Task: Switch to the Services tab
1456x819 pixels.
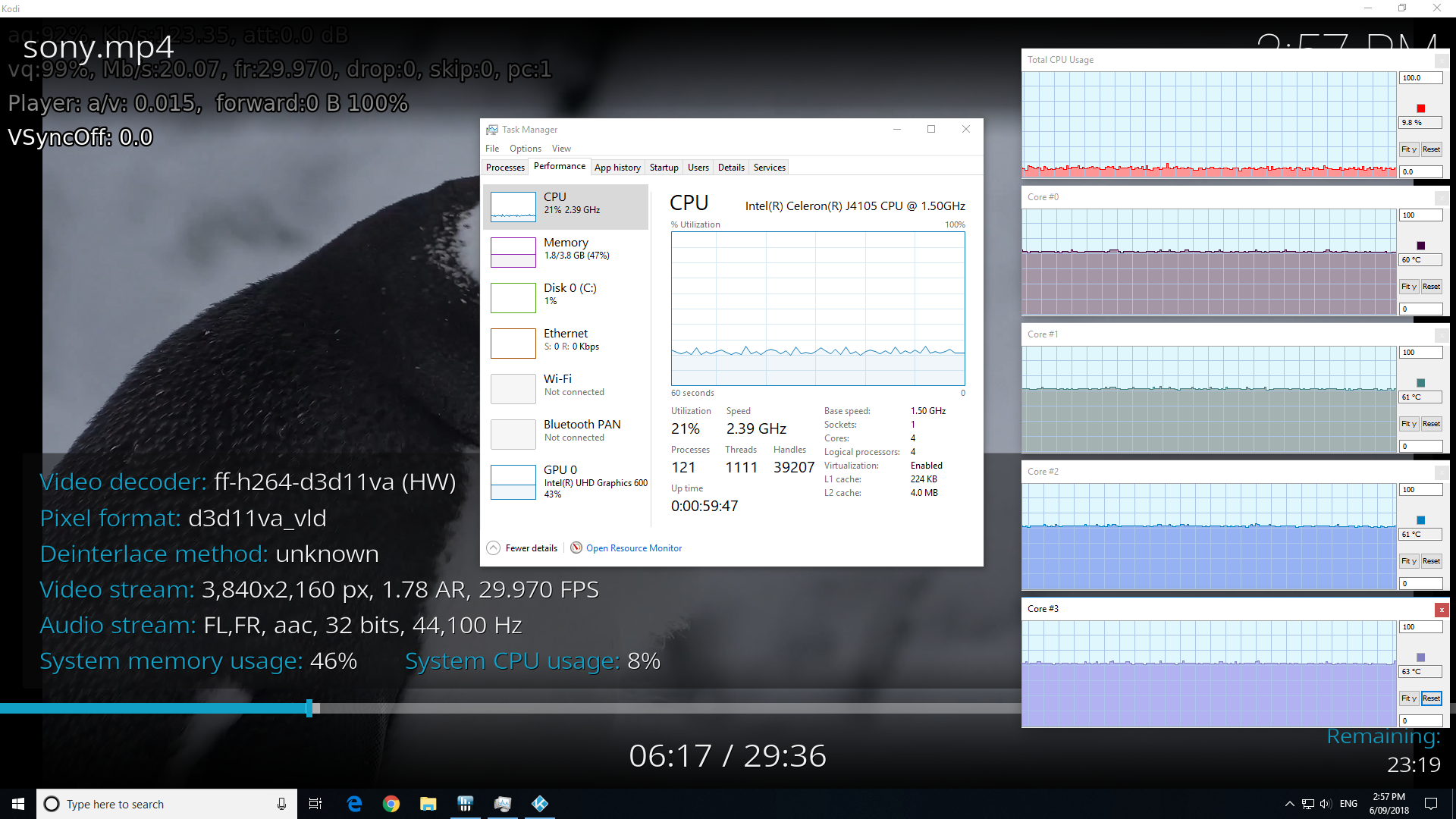Action: (x=770, y=168)
